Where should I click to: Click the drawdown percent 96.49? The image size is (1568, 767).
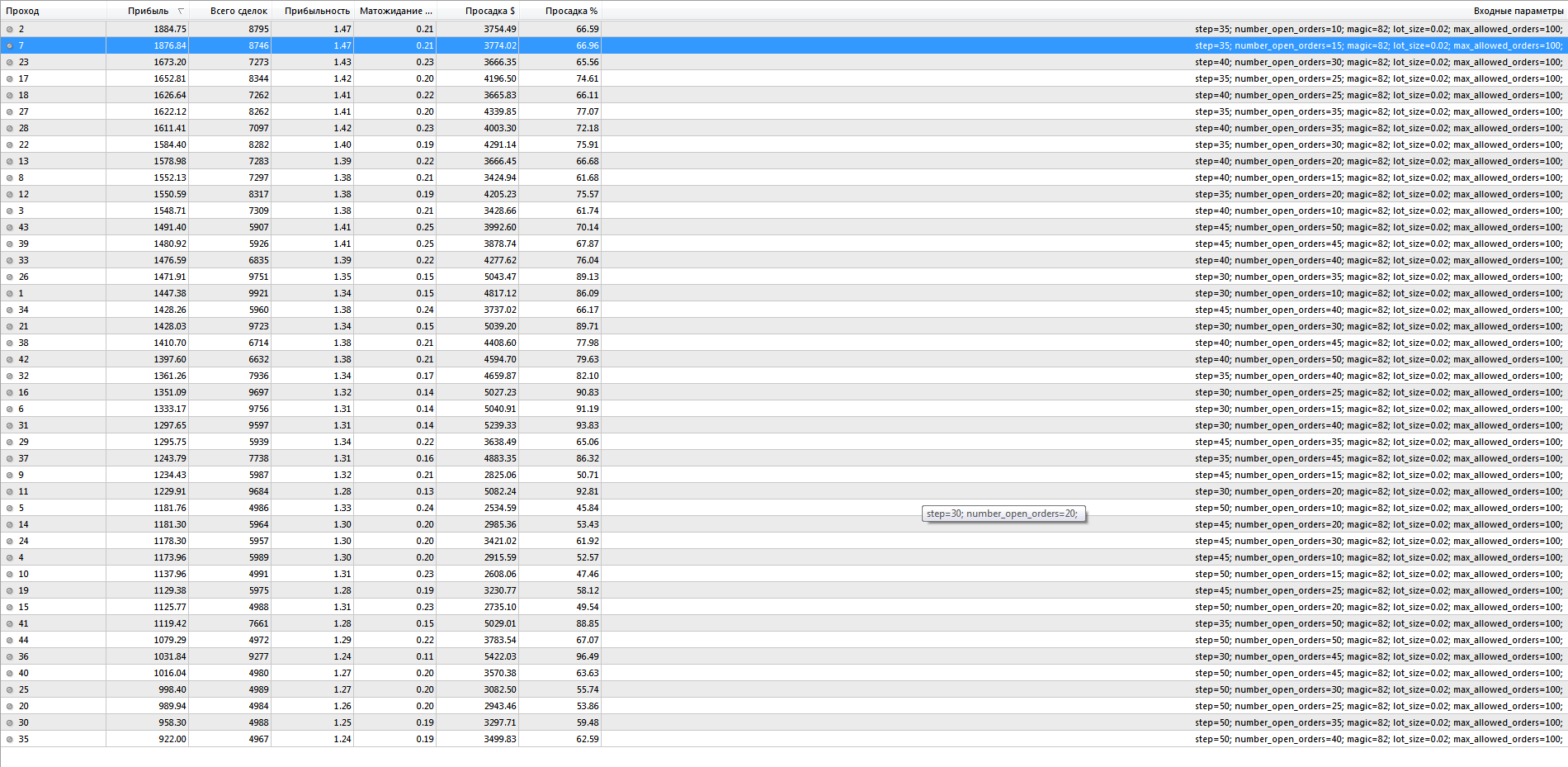(588, 656)
